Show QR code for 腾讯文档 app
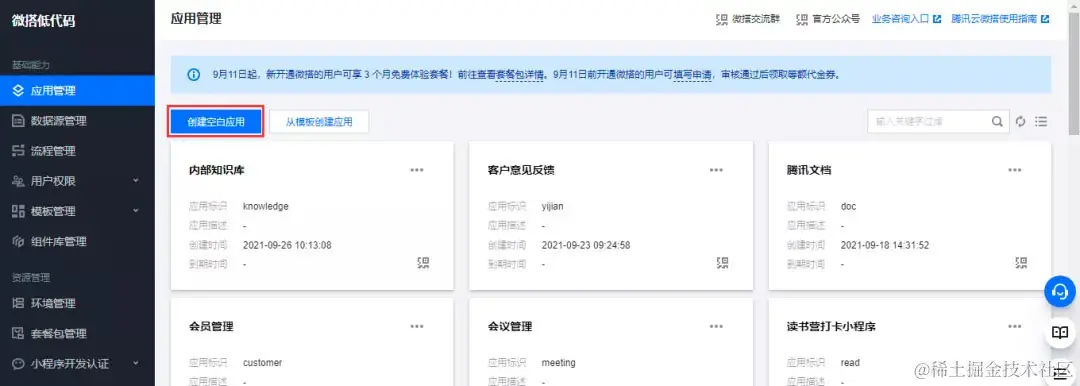Screen dimensions: 1080x386 click(x=1021, y=262)
